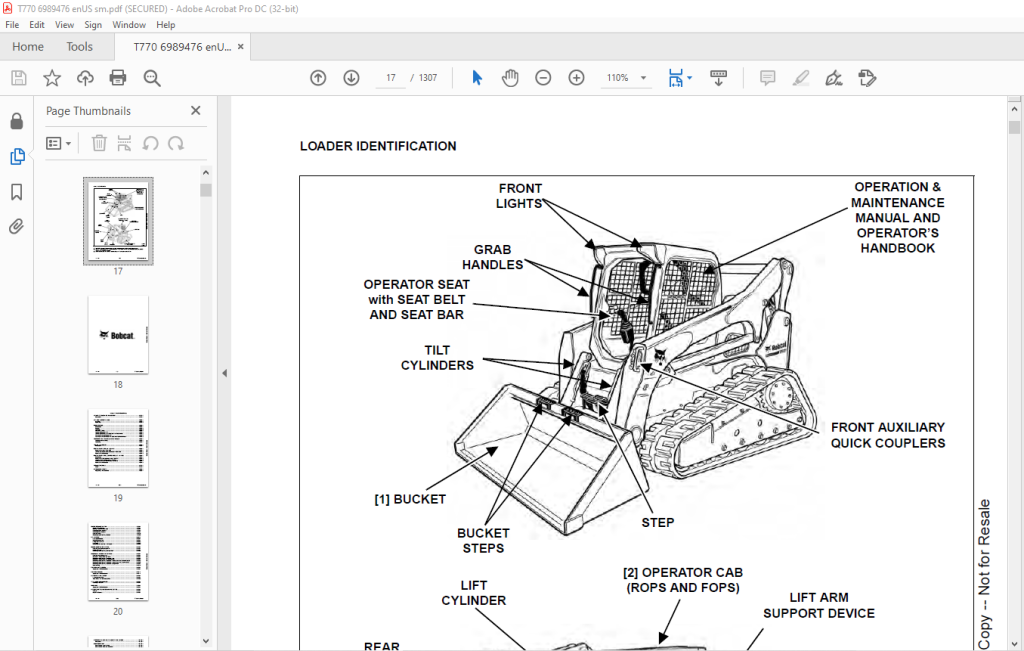Add a sticky note comment
The height and width of the screenshot is (651, 1024).
coord(767,78)
